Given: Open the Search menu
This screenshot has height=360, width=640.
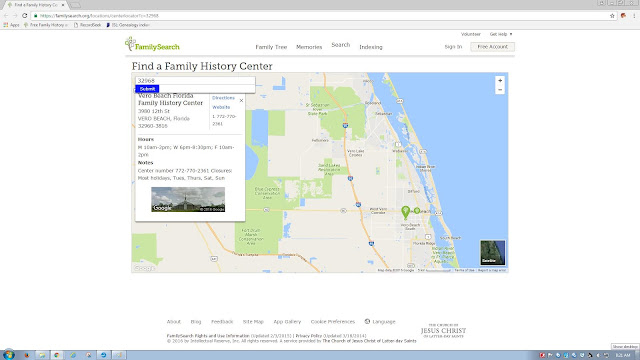Looking at the screenshot, I should point(340,45).
